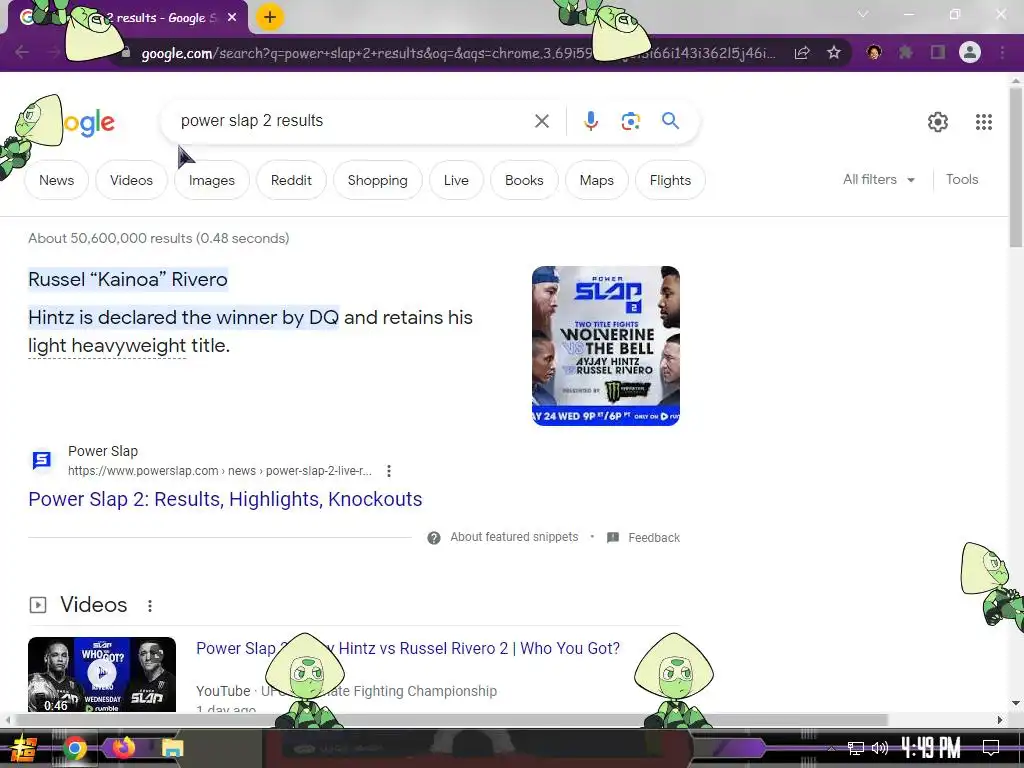The width and height of the screenshot is (1024, 768).
Task: Click the volume speaker tray icon
Action: [880, 748]
